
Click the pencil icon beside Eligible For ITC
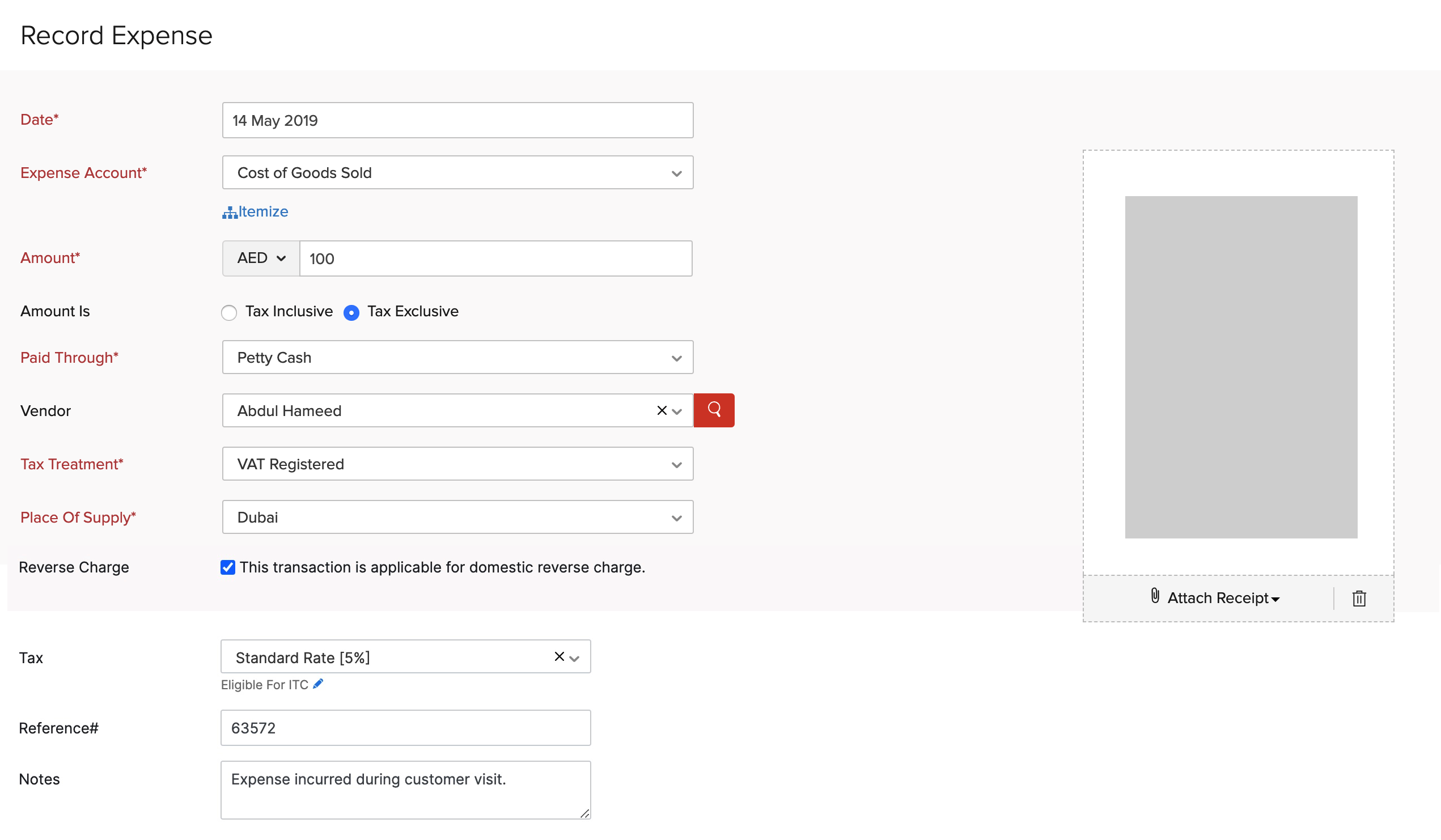(318, 684)
